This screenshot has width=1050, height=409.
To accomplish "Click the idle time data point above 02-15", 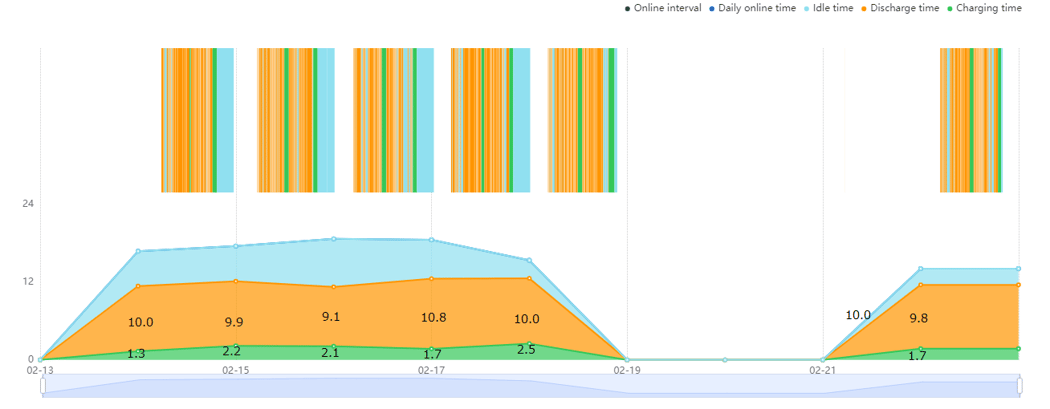I will click(x=236, y=246).
